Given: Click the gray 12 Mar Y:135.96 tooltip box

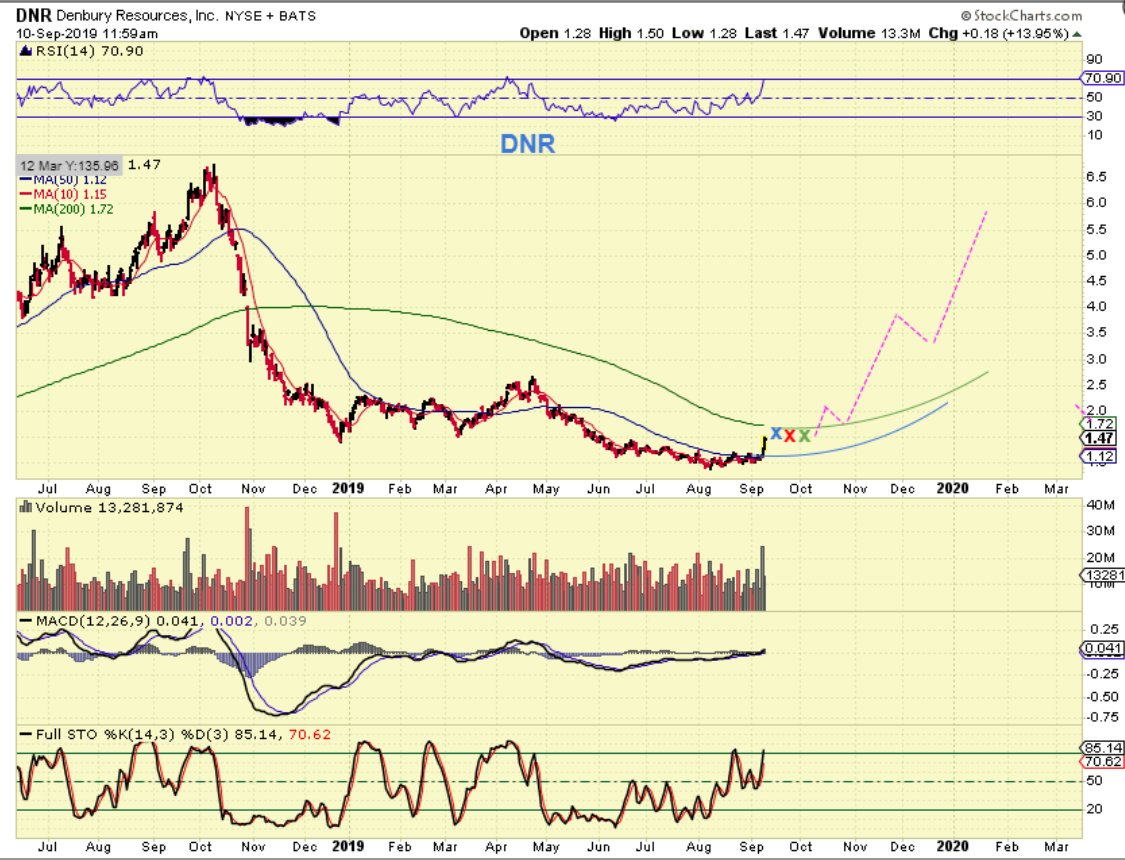Looking at the screenshot, I should pos(69,165).
